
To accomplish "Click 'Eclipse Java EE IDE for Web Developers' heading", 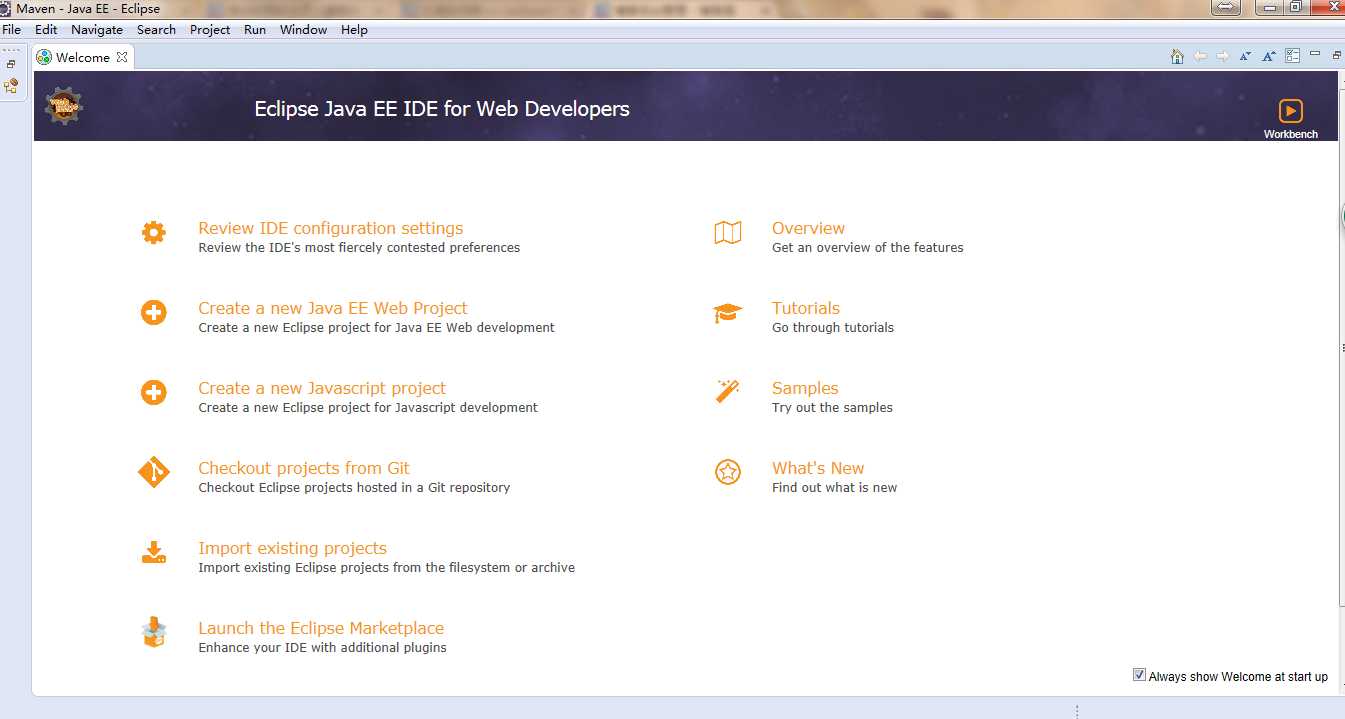I will tap(442, 108).
